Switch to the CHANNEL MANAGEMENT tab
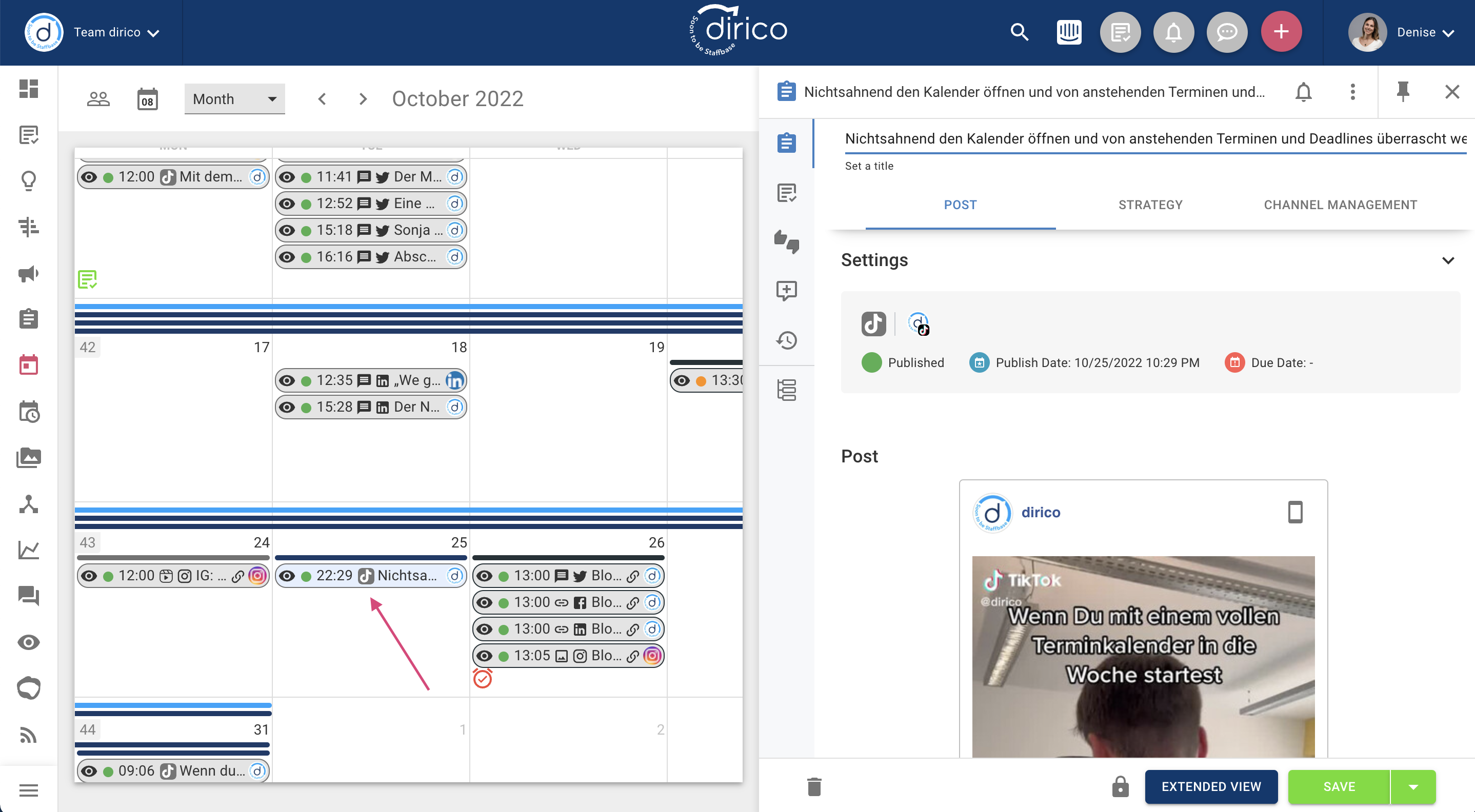1475x812 pixels. click(1340, 205)
